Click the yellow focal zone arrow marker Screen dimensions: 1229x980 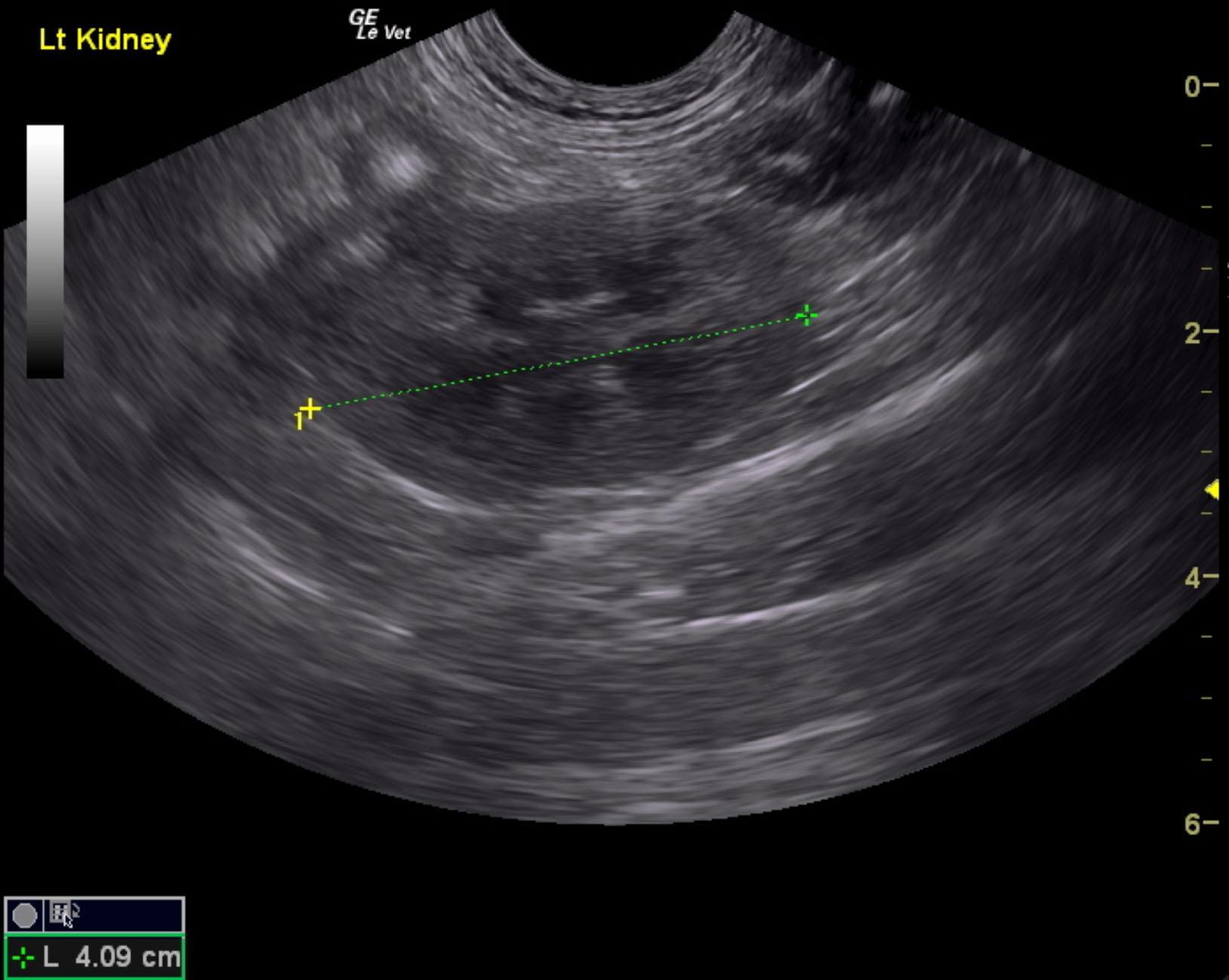click(x=1212, y=491)
